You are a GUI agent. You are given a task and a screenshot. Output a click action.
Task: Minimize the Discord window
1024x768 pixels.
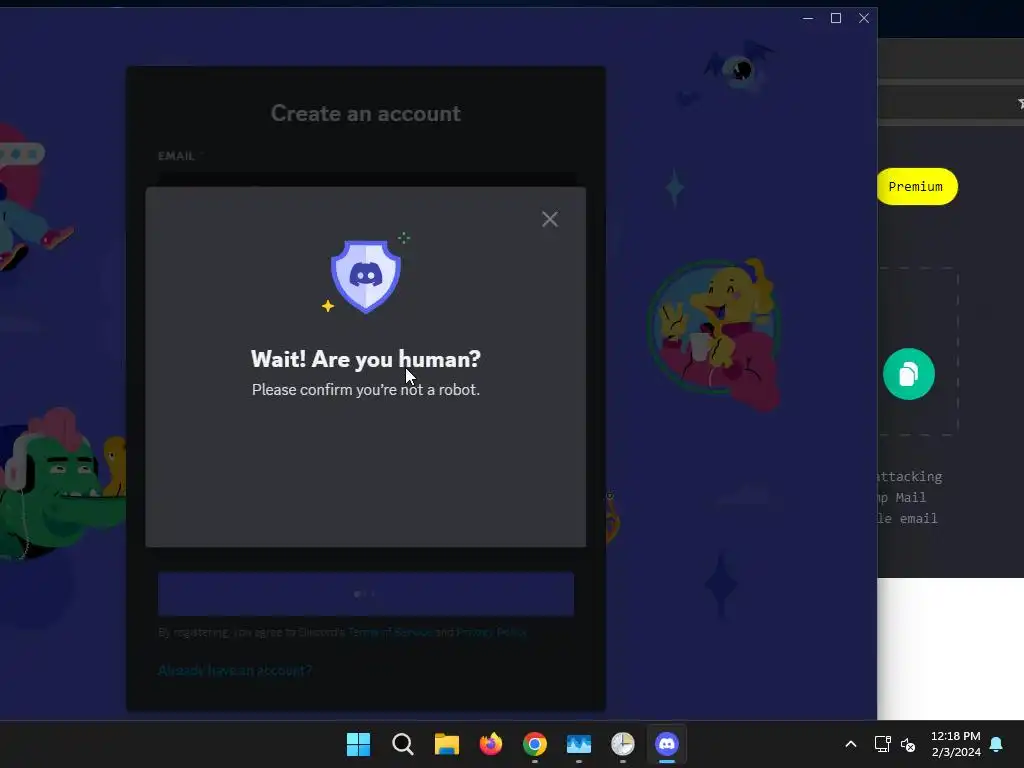(x=808, y=18)
